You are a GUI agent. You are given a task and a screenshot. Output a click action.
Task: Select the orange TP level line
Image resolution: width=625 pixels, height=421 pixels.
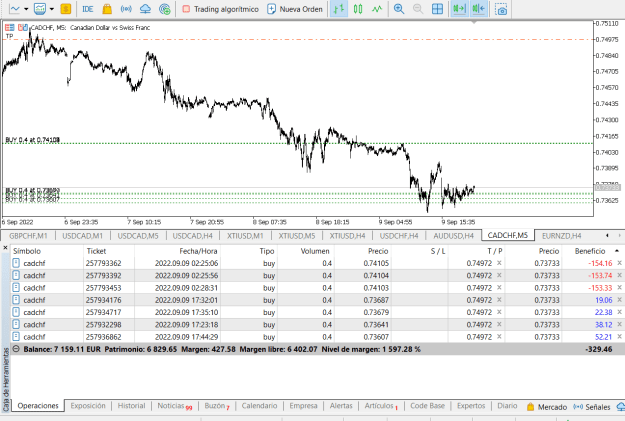click(x=298, y=39)
